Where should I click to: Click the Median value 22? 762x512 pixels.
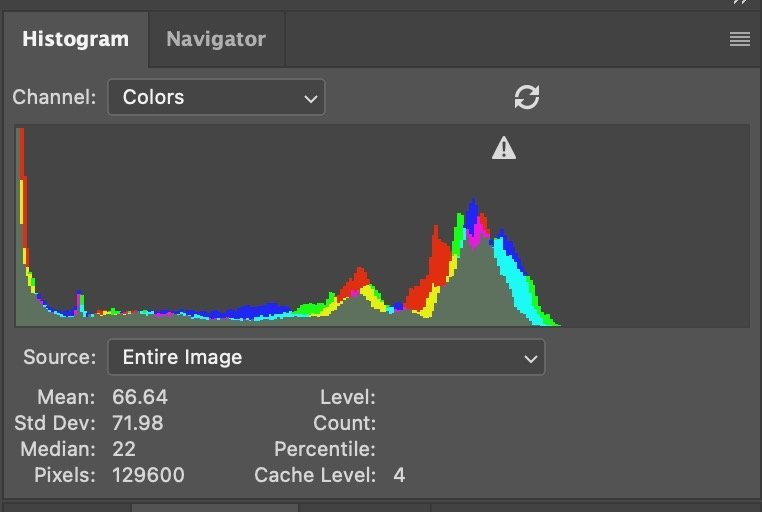pos(124,449)
